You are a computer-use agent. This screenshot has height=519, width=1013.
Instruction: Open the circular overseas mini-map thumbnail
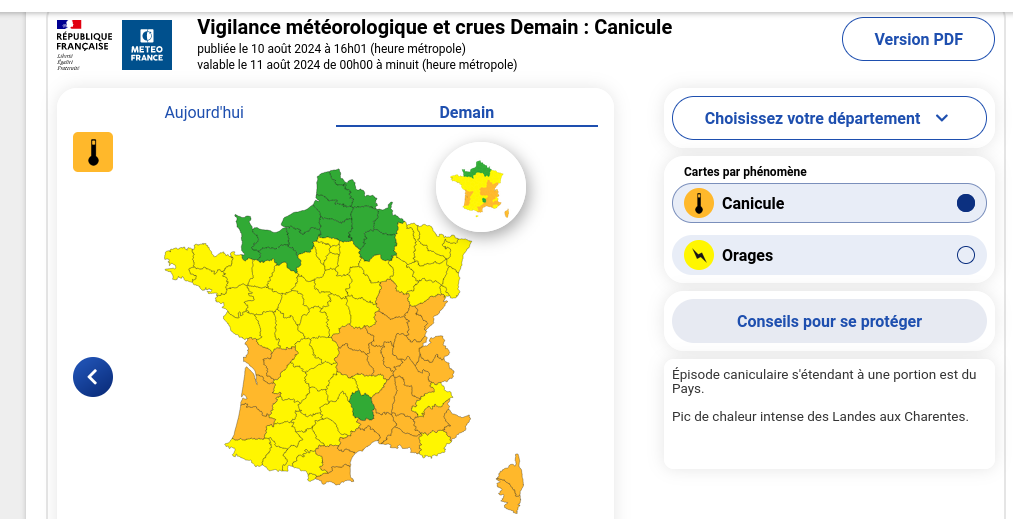[480, 187]
